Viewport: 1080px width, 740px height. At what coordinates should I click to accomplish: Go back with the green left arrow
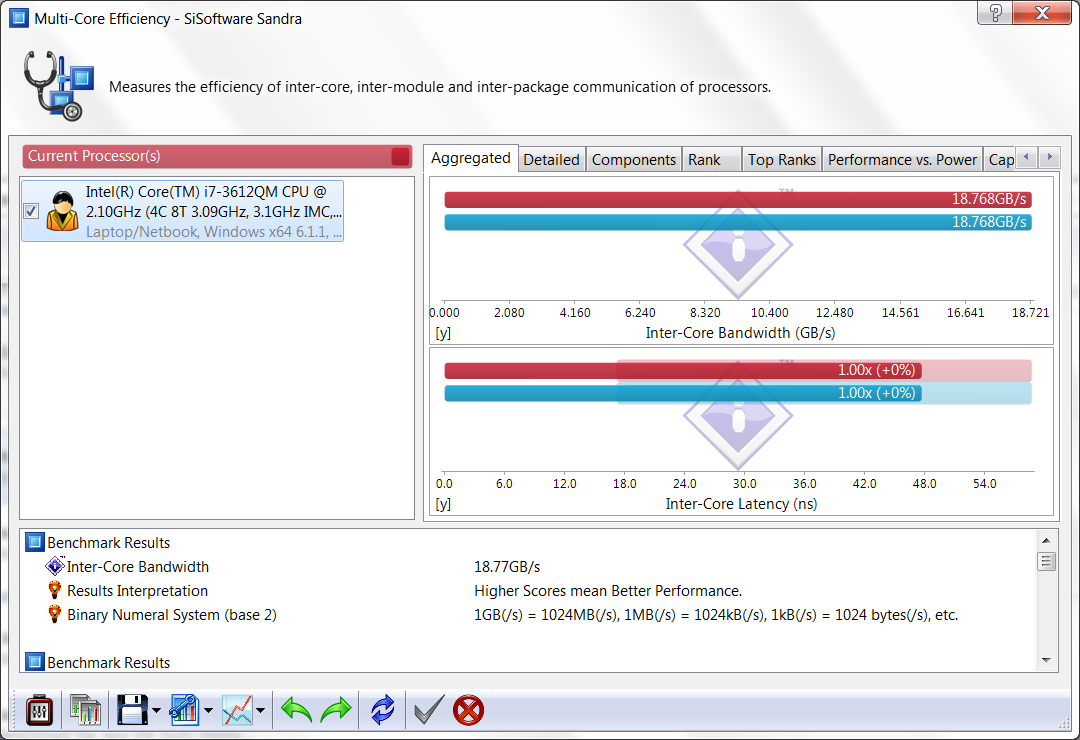click(297, 710)
